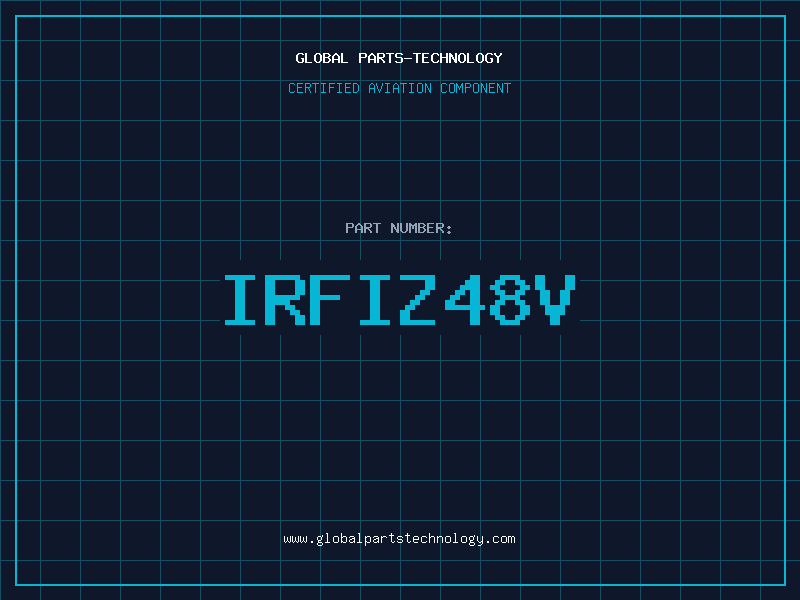Select the CERTIFIED AVIATION COMPONENT subtitle
Viewport: 800px width, 600px height.
coord(399,88)
